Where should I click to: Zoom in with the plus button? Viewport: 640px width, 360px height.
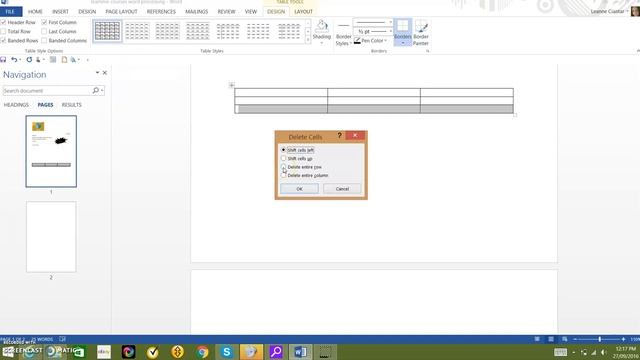623,339
